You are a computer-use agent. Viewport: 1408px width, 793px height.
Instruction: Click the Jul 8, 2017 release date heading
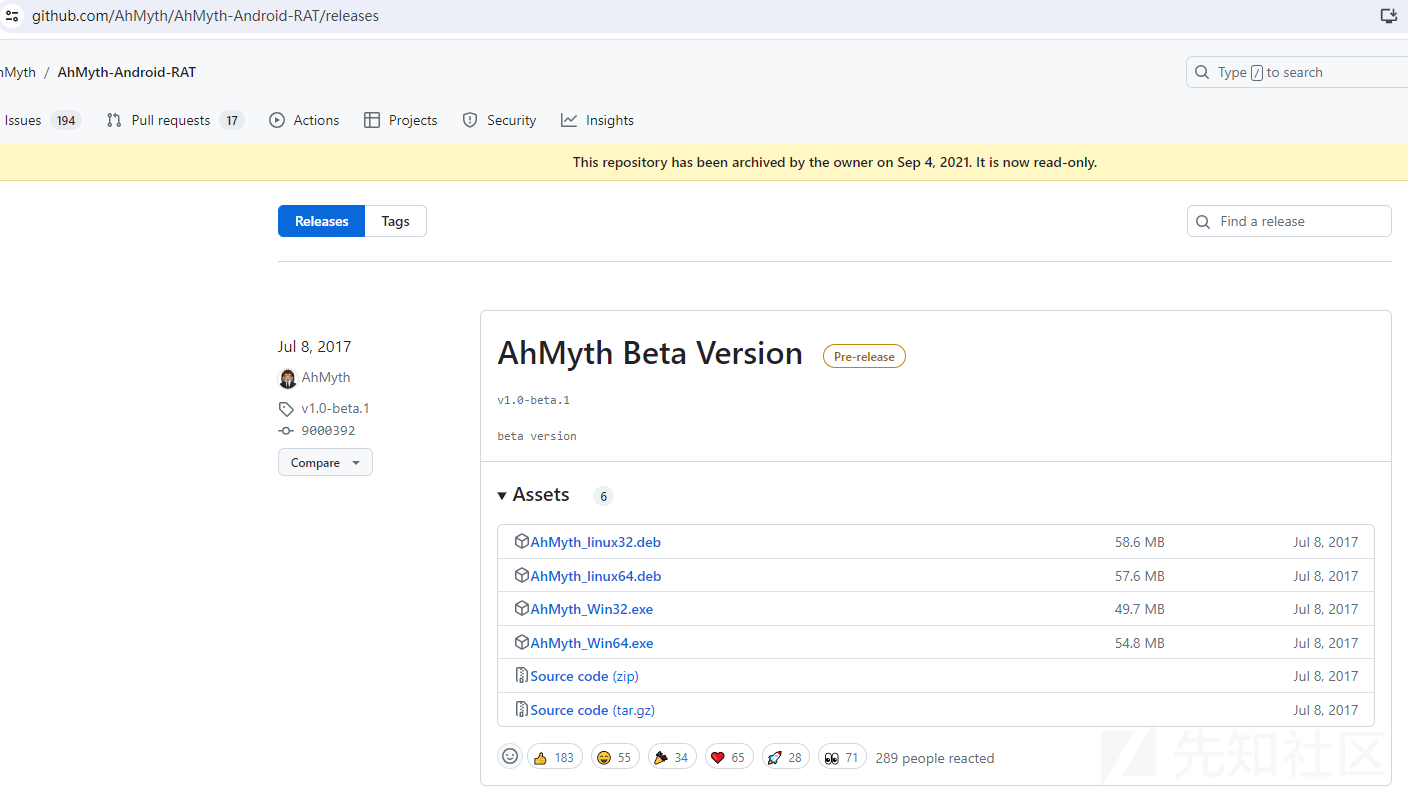click(315, 347)
